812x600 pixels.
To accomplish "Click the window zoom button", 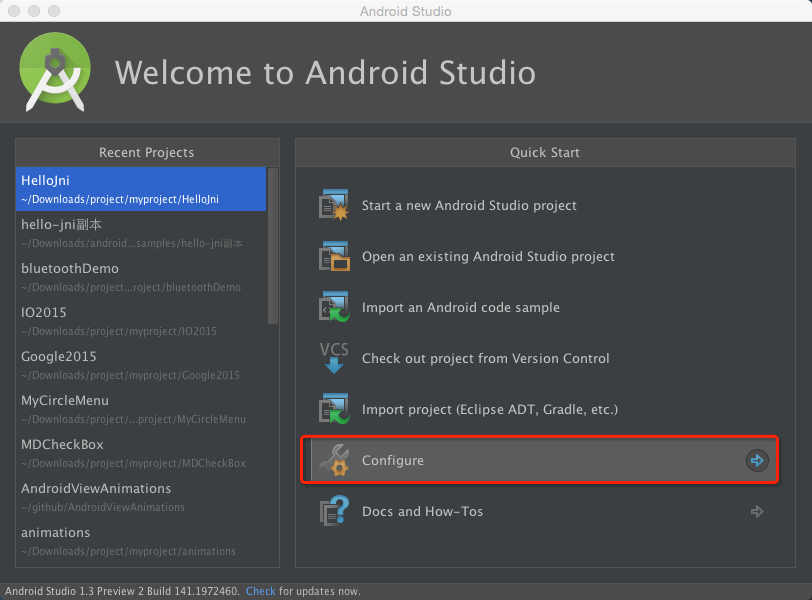I will point(54,11).
